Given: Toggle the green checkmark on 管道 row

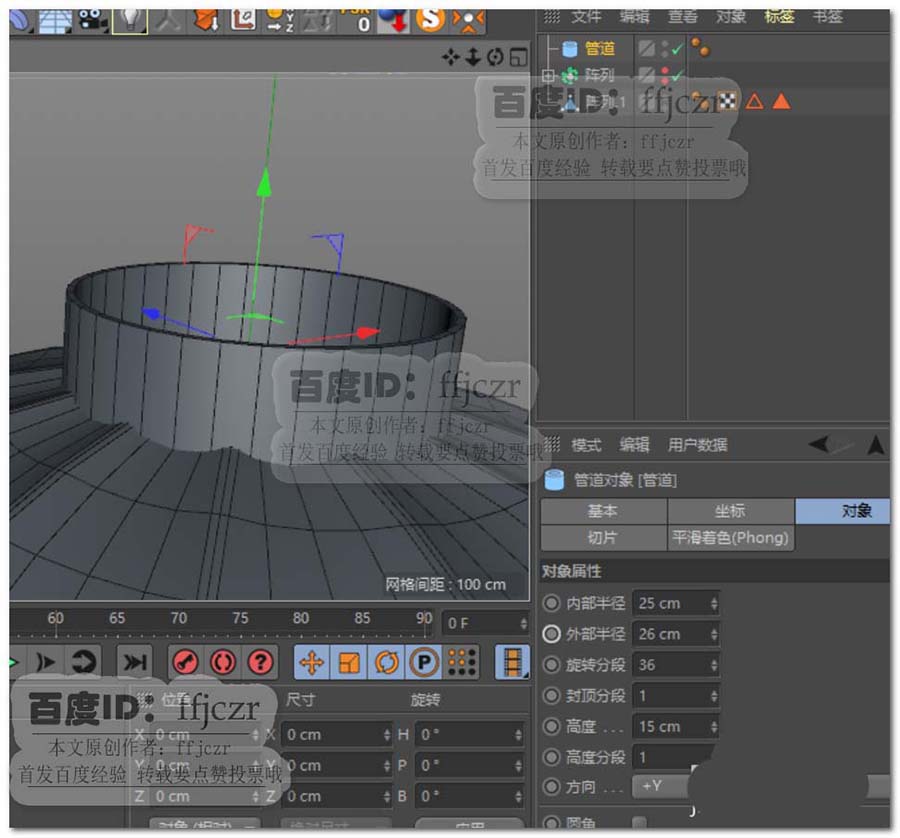Looking at the screenshot, I should [677, 49].
